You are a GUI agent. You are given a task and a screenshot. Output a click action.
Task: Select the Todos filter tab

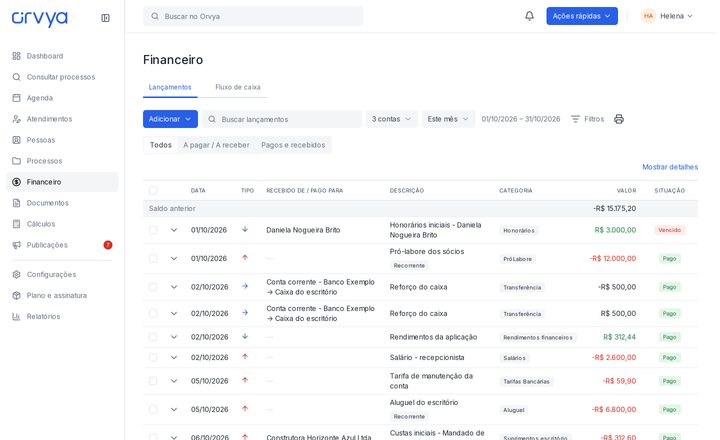coord(161,145)
